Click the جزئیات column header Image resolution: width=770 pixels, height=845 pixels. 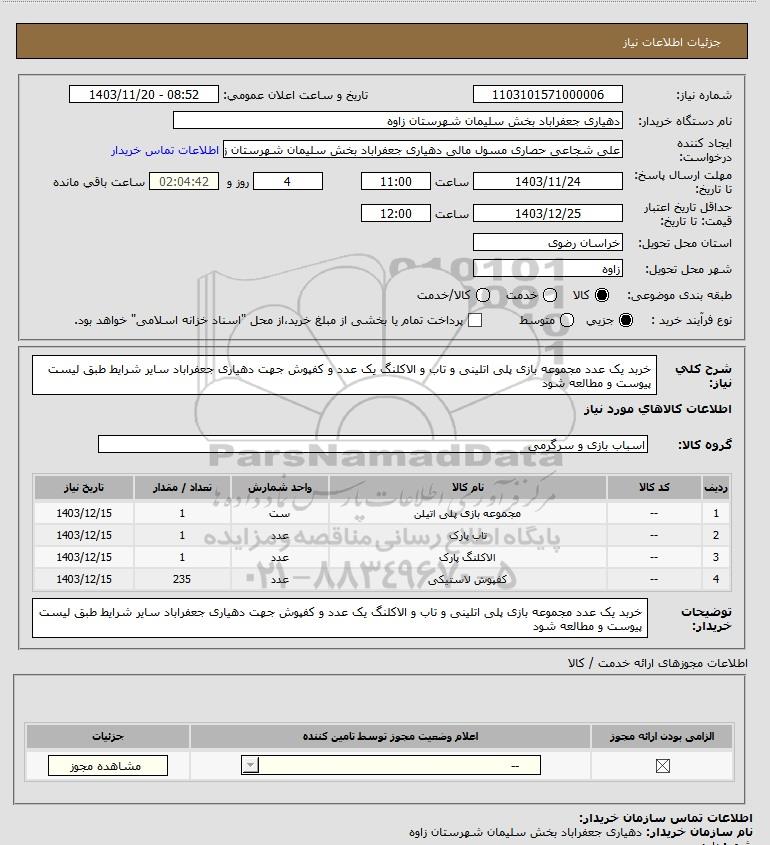[108, 736]
